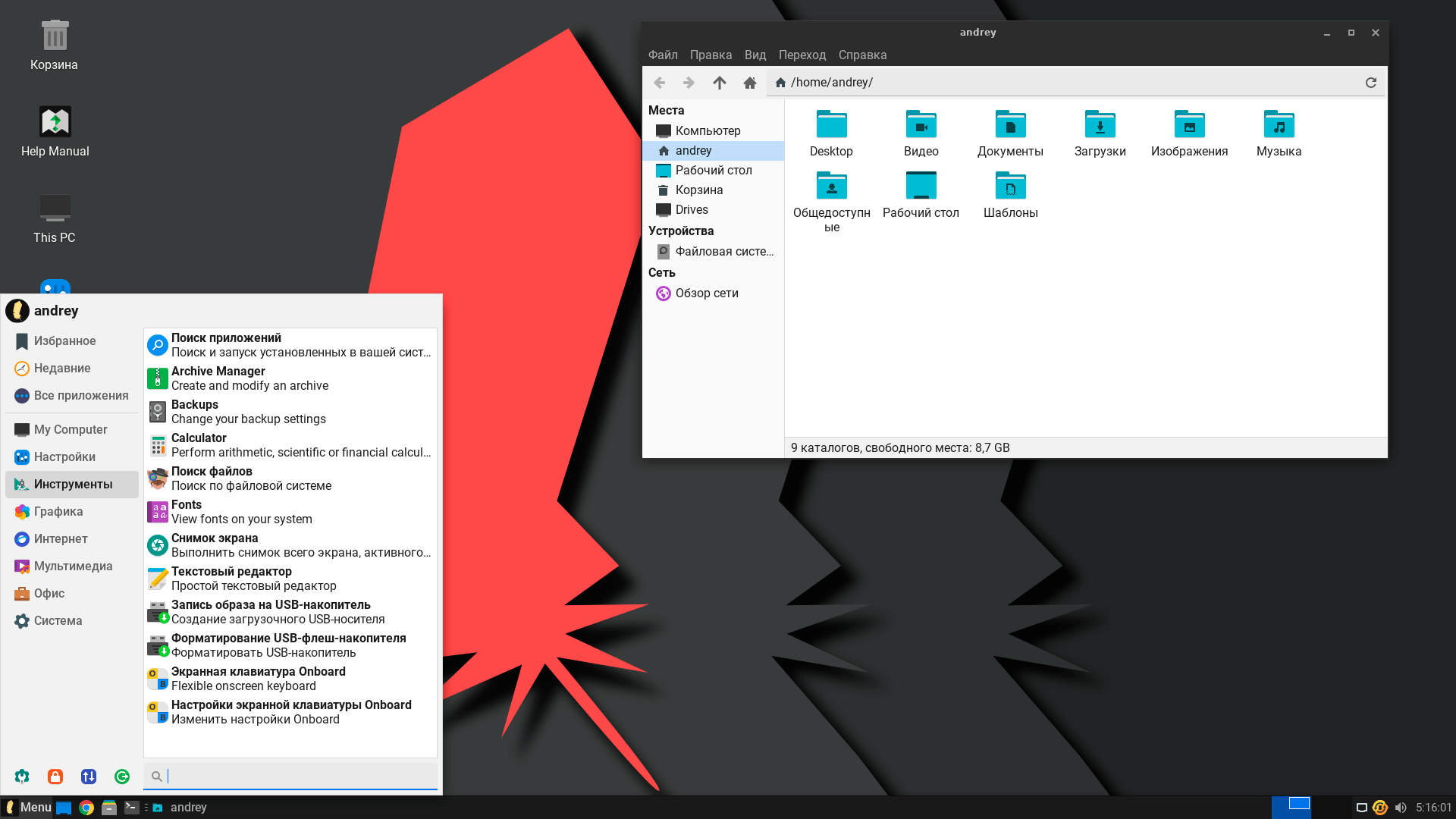Open the Переход menu
The height and width of the screenshot is (819, 1456).
(x=802, y=55)
